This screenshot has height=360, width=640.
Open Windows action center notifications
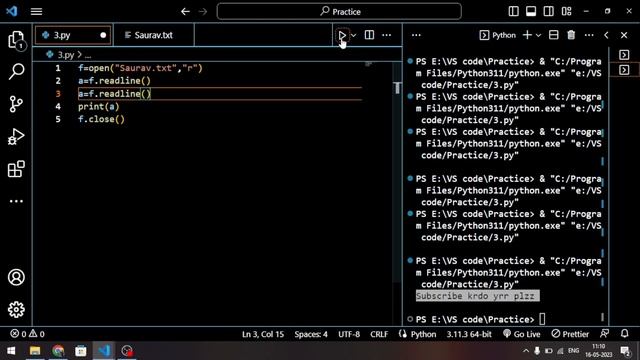pyautogui.click(x=625, y=351)
